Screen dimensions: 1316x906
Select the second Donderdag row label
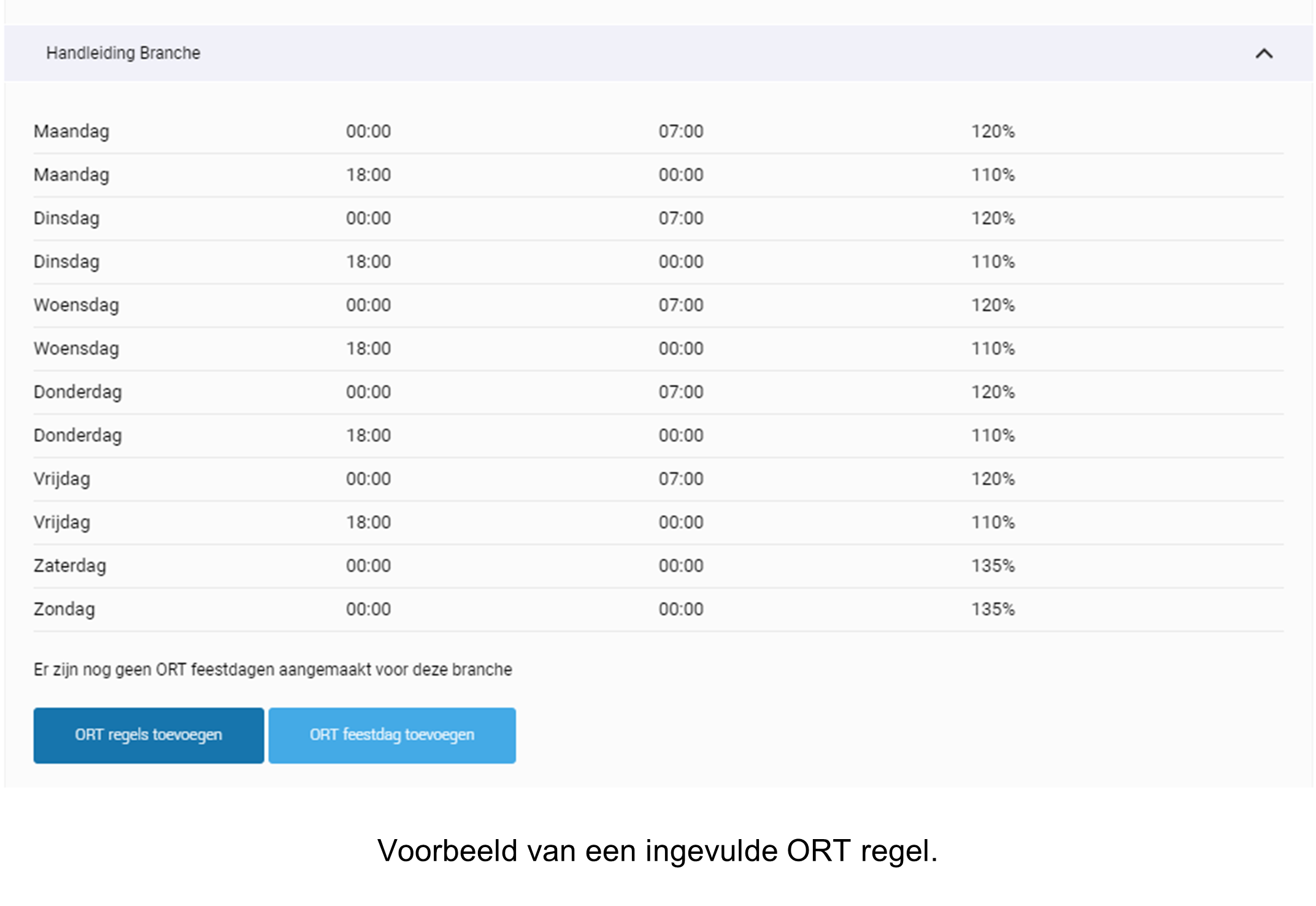pyautogui.click(x=77, y=435)
